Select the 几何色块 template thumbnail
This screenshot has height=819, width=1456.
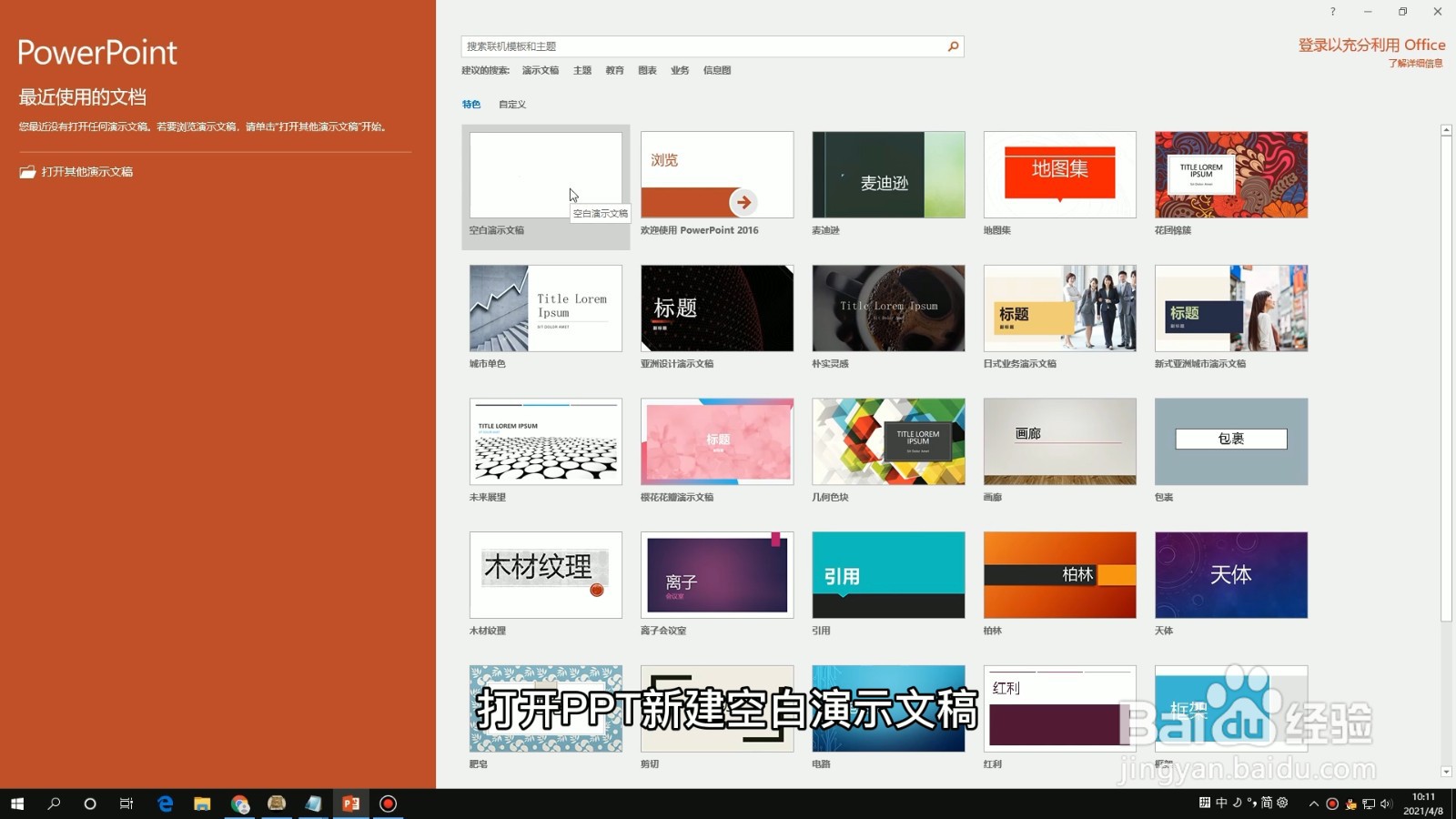888,441
